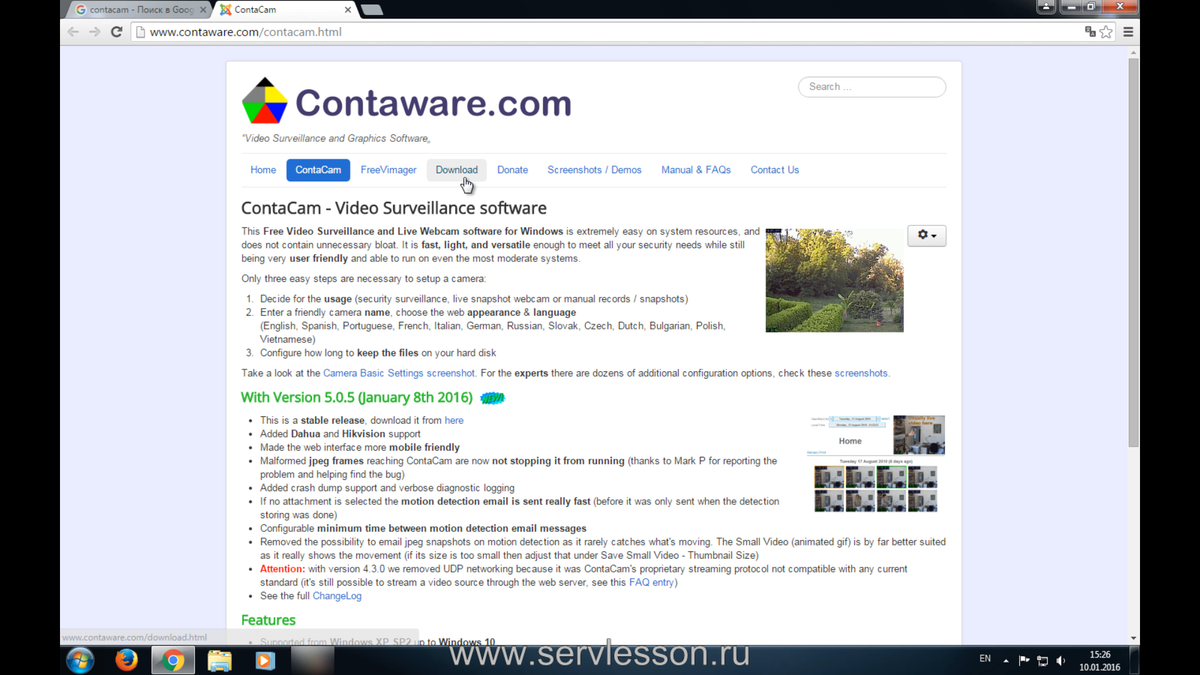Click the bookmark star icon
This screenshot has height=675, width=1200.
1106,32
